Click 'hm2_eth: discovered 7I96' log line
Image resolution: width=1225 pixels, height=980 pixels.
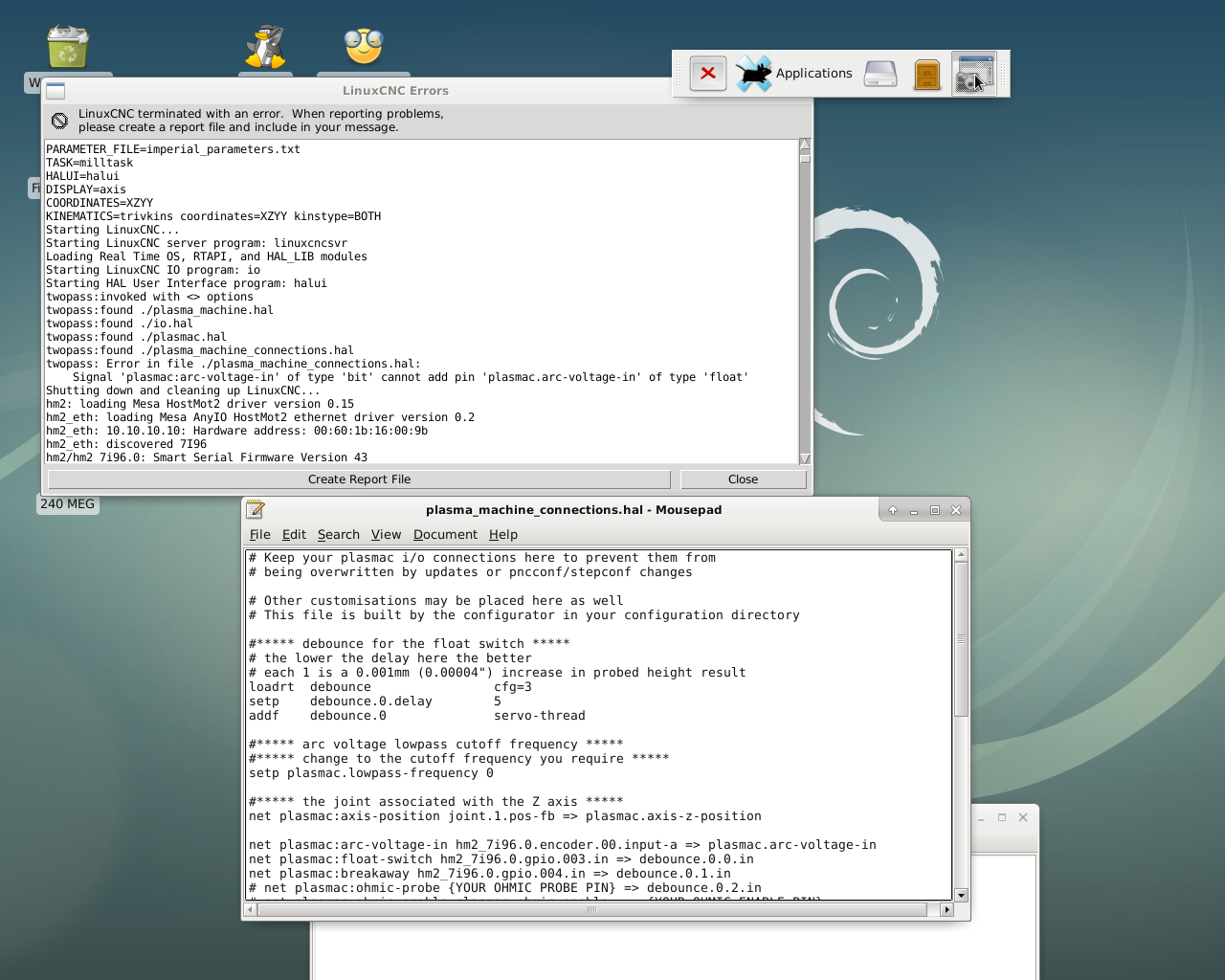pos(126,444)
